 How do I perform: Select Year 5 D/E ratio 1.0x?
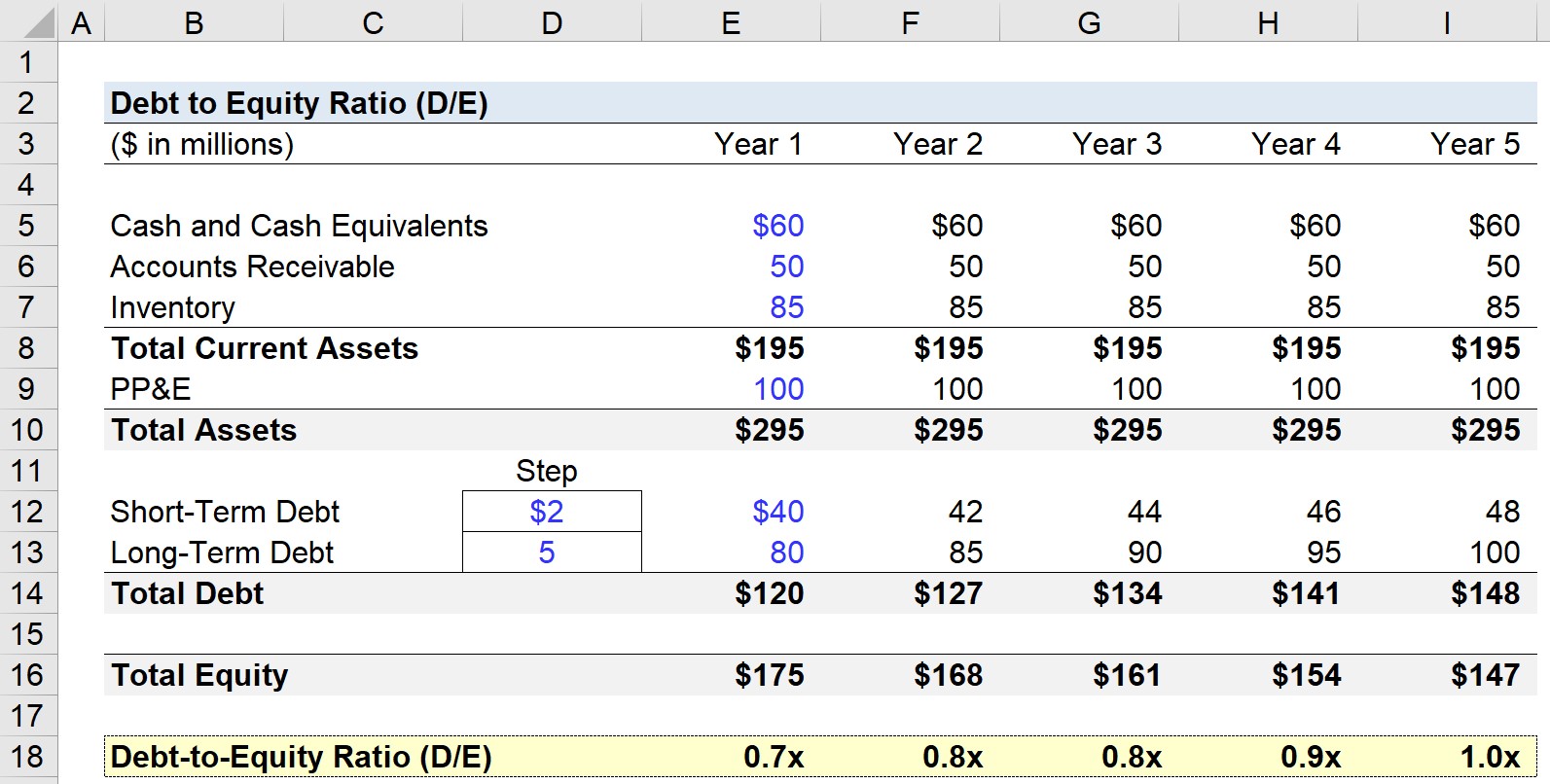pos(1491,757)
